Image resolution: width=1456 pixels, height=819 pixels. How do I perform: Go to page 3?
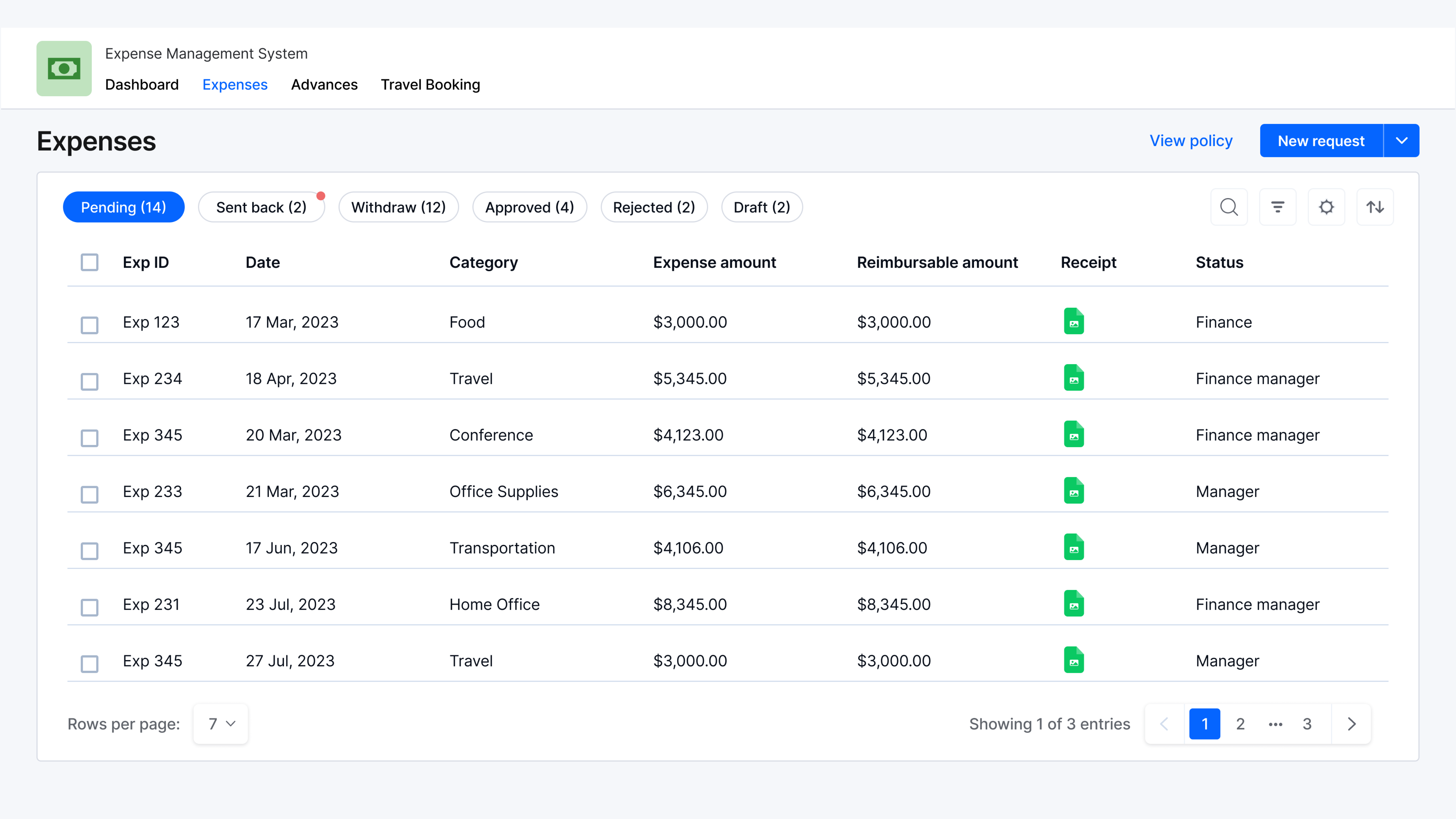[1307, 724]
